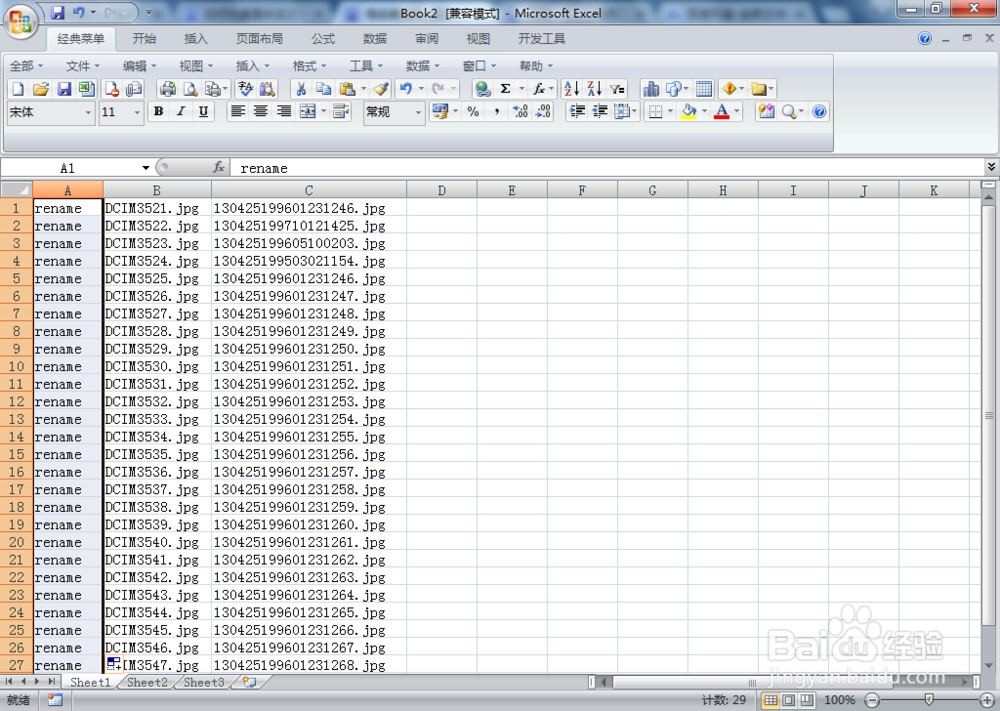Sort ascending A to Z
Viewport: 1000px width, 711px height.
(x=572, y=89)
